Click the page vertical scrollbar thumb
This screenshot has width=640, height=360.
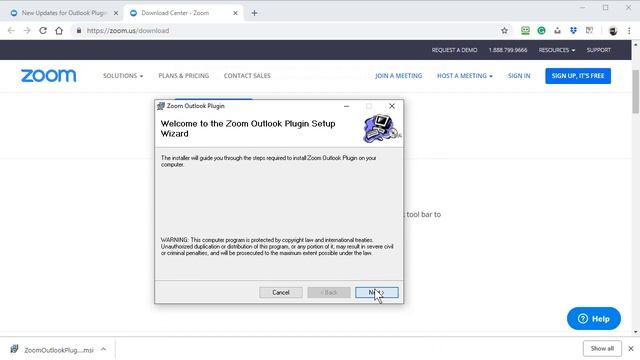tap(636, 92)
